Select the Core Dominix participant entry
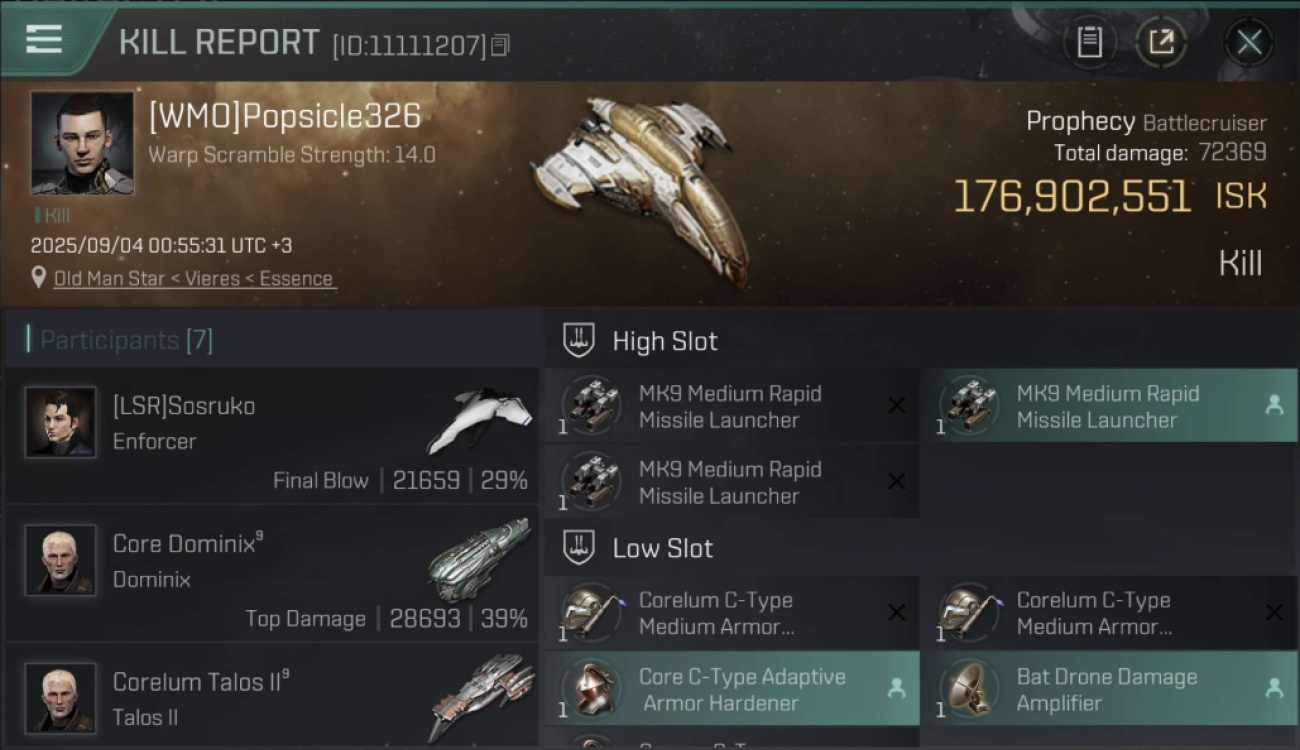The width and height of the screenshot is (1300, 750). coord(272,573)
